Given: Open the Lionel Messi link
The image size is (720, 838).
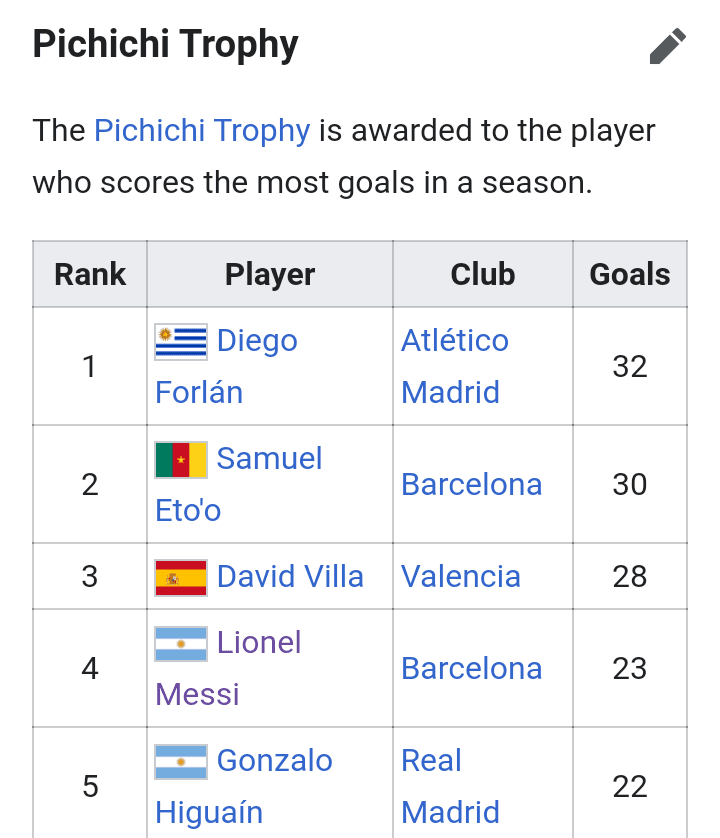Looking at the screenshot, I should pos(228,668).
